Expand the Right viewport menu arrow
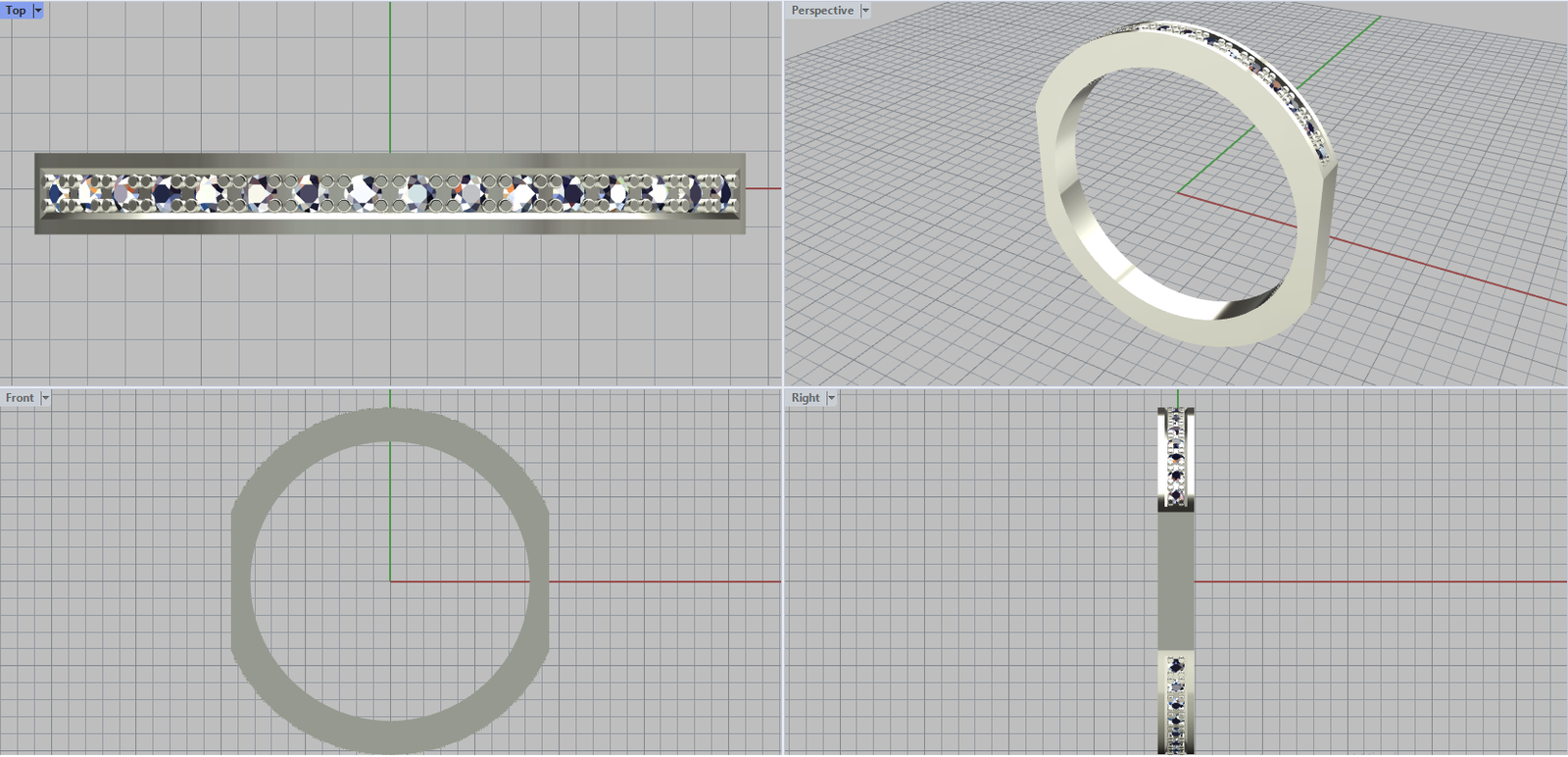 [x=831, y=398]
